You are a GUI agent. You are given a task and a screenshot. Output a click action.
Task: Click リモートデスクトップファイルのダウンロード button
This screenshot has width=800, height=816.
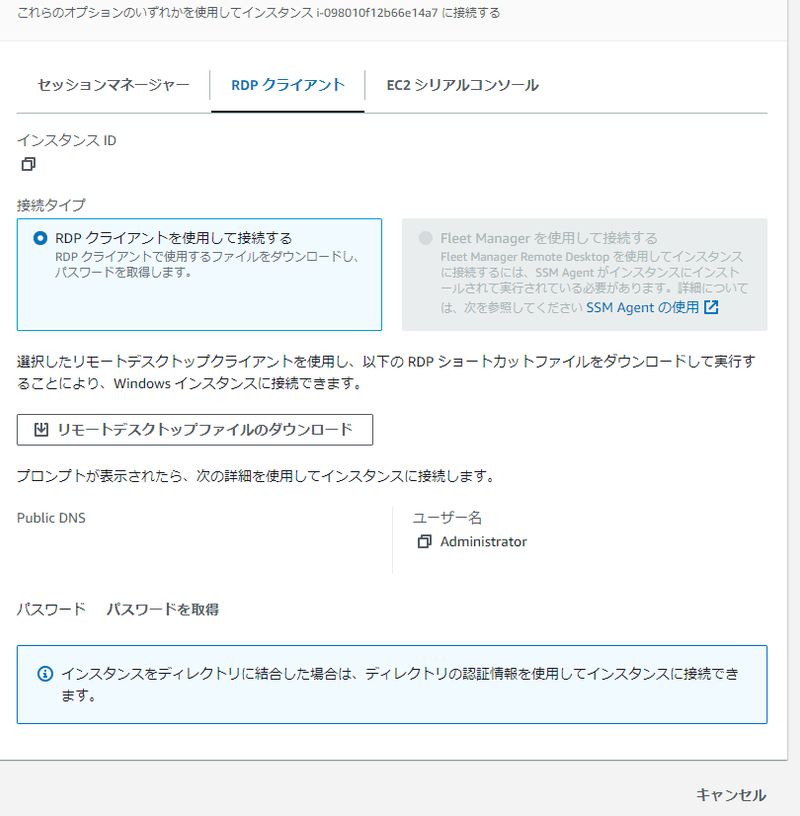(x=195, y=430)
